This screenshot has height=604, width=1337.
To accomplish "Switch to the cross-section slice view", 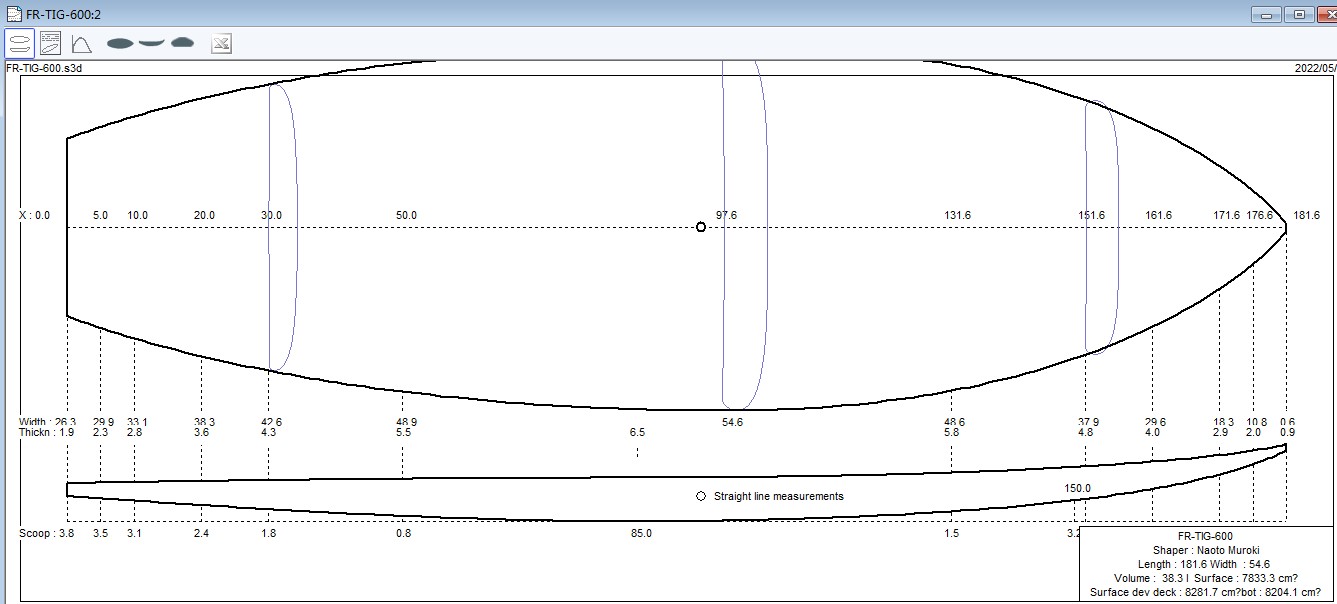I will point(182,43).
